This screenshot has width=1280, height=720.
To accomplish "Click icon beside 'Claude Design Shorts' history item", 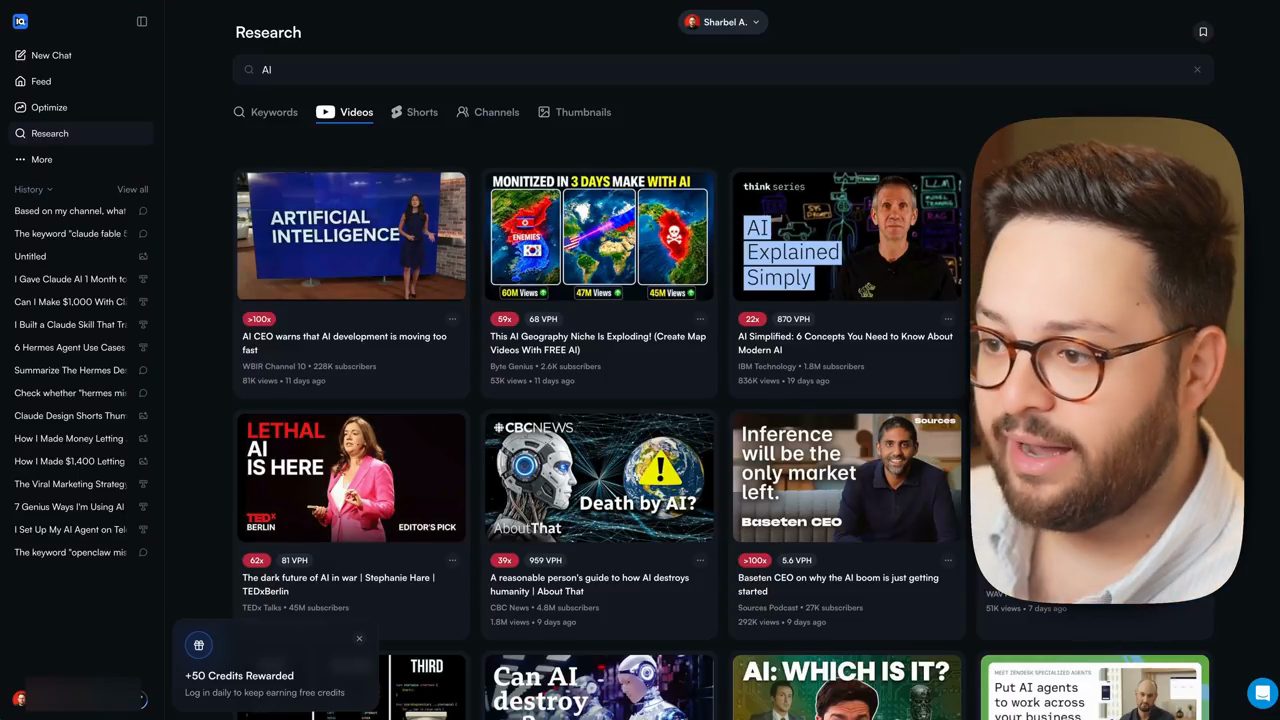I will 143,416.
